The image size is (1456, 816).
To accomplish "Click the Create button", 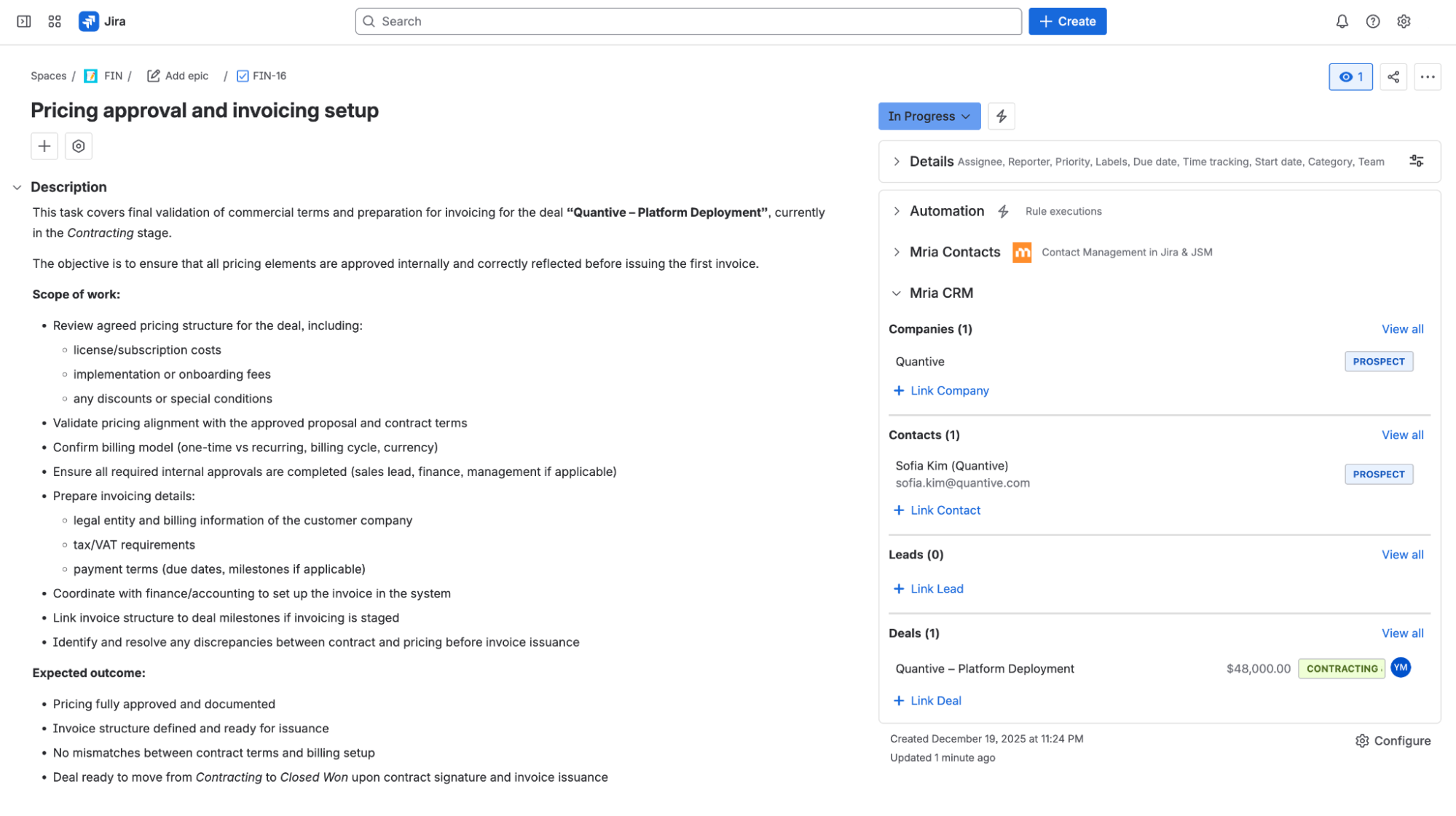I will pos(1067,21).
